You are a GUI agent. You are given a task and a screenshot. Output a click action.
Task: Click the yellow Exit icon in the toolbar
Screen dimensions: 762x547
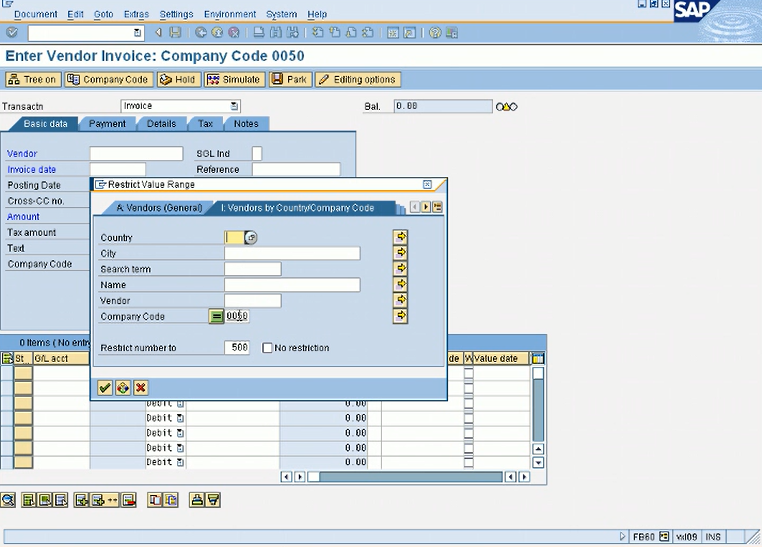click(217, 33)
